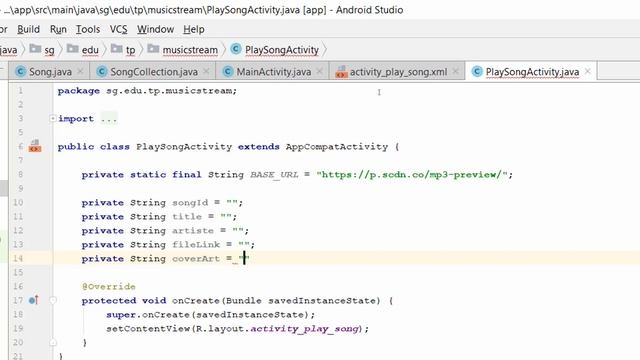Open the Run menu
Image resolution: width=640 pixels, height=360 pixels.
[58, 29]
